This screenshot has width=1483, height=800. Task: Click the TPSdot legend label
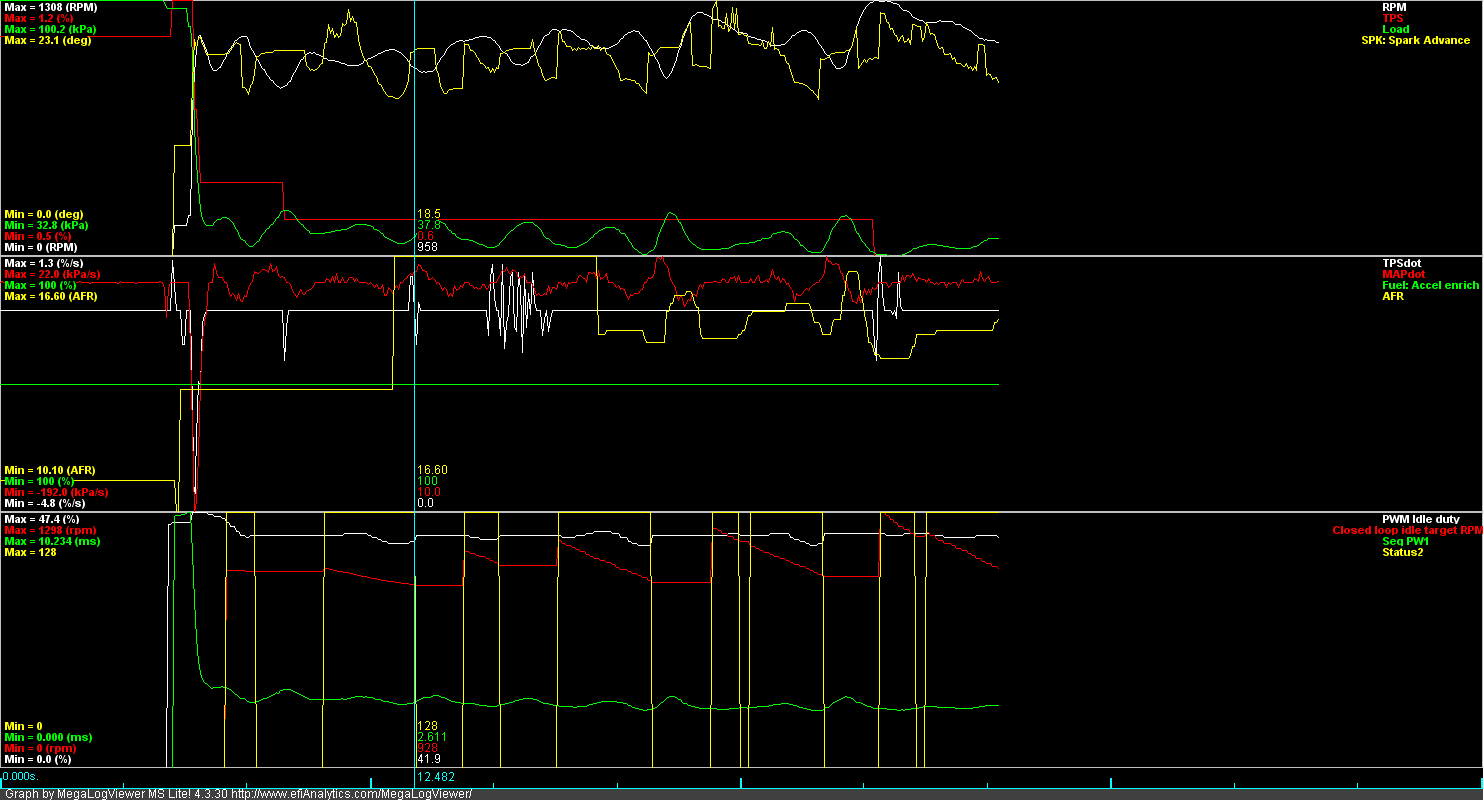[1402, 263]
